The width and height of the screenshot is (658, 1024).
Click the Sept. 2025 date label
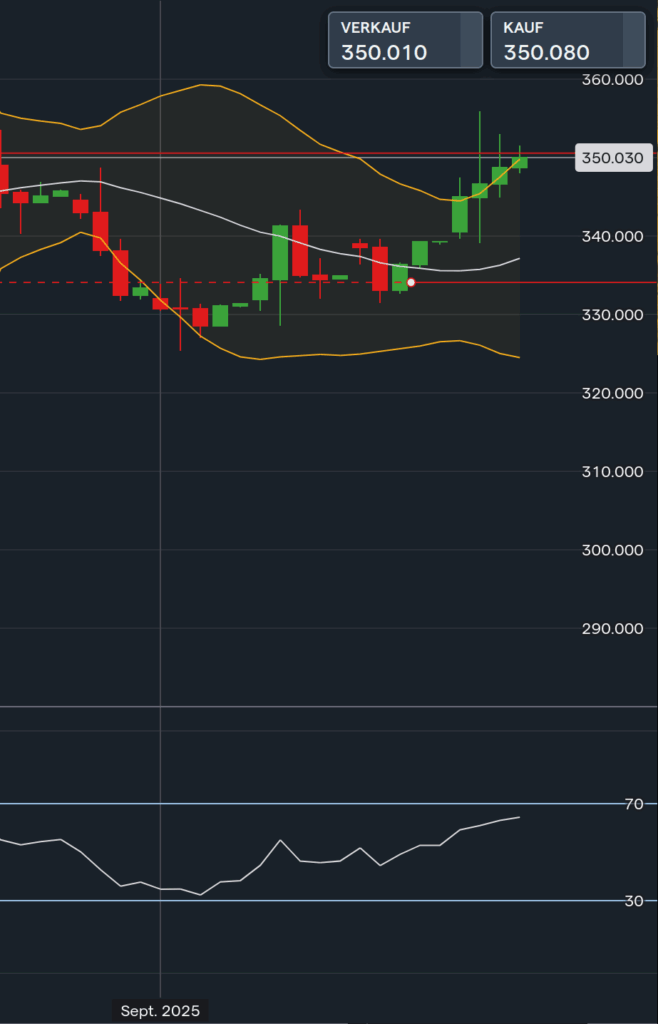point(160,1011)
